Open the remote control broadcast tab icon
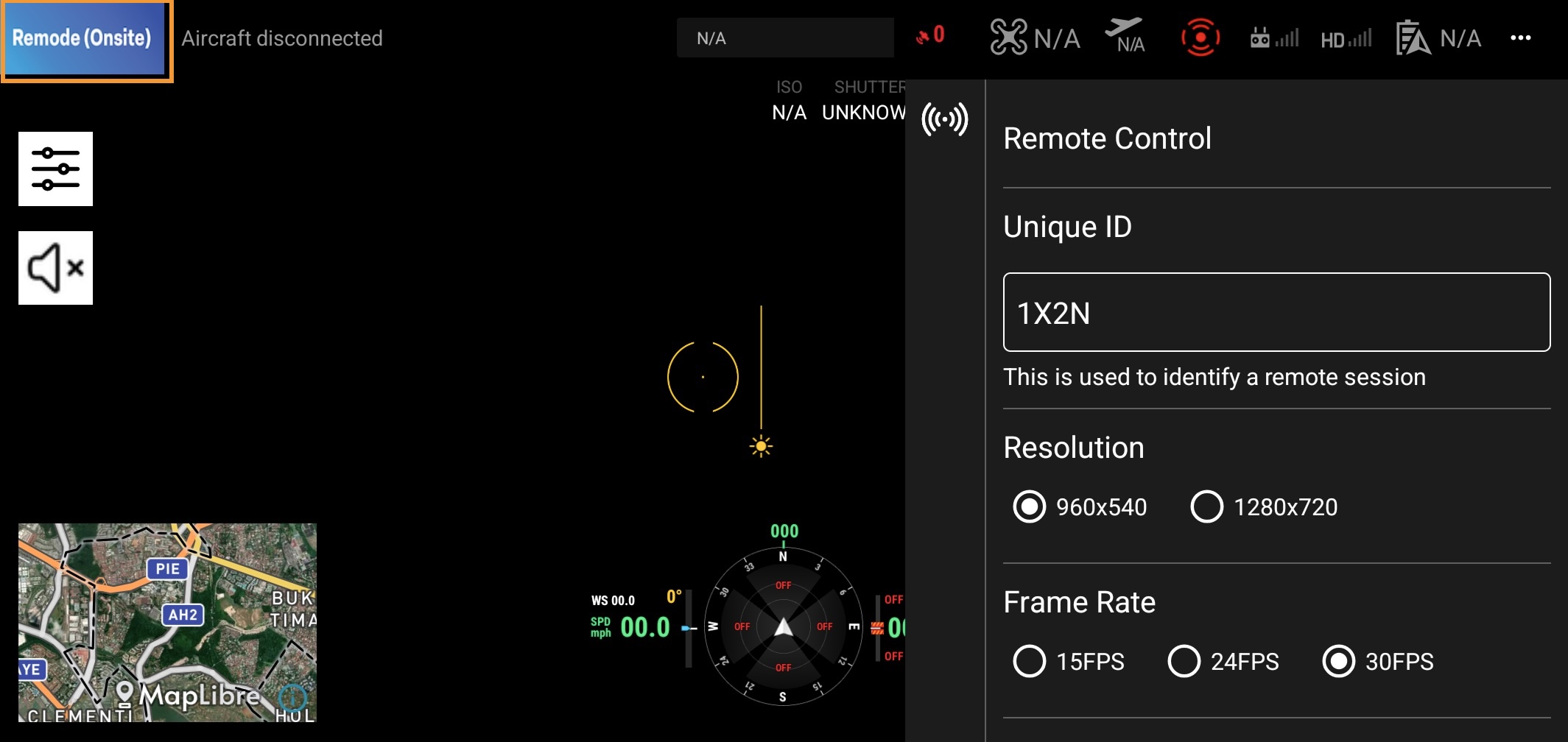This screenshot has height=742, width=1568. 945,119
